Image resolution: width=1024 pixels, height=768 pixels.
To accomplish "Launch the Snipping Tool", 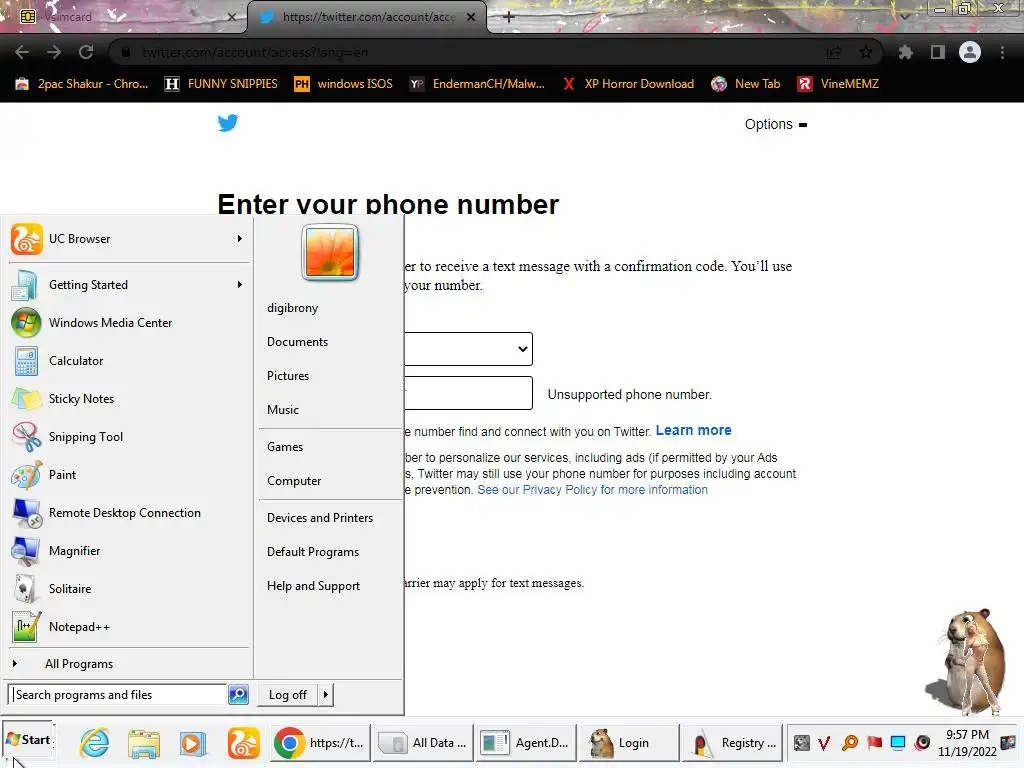I will (128, 437).
